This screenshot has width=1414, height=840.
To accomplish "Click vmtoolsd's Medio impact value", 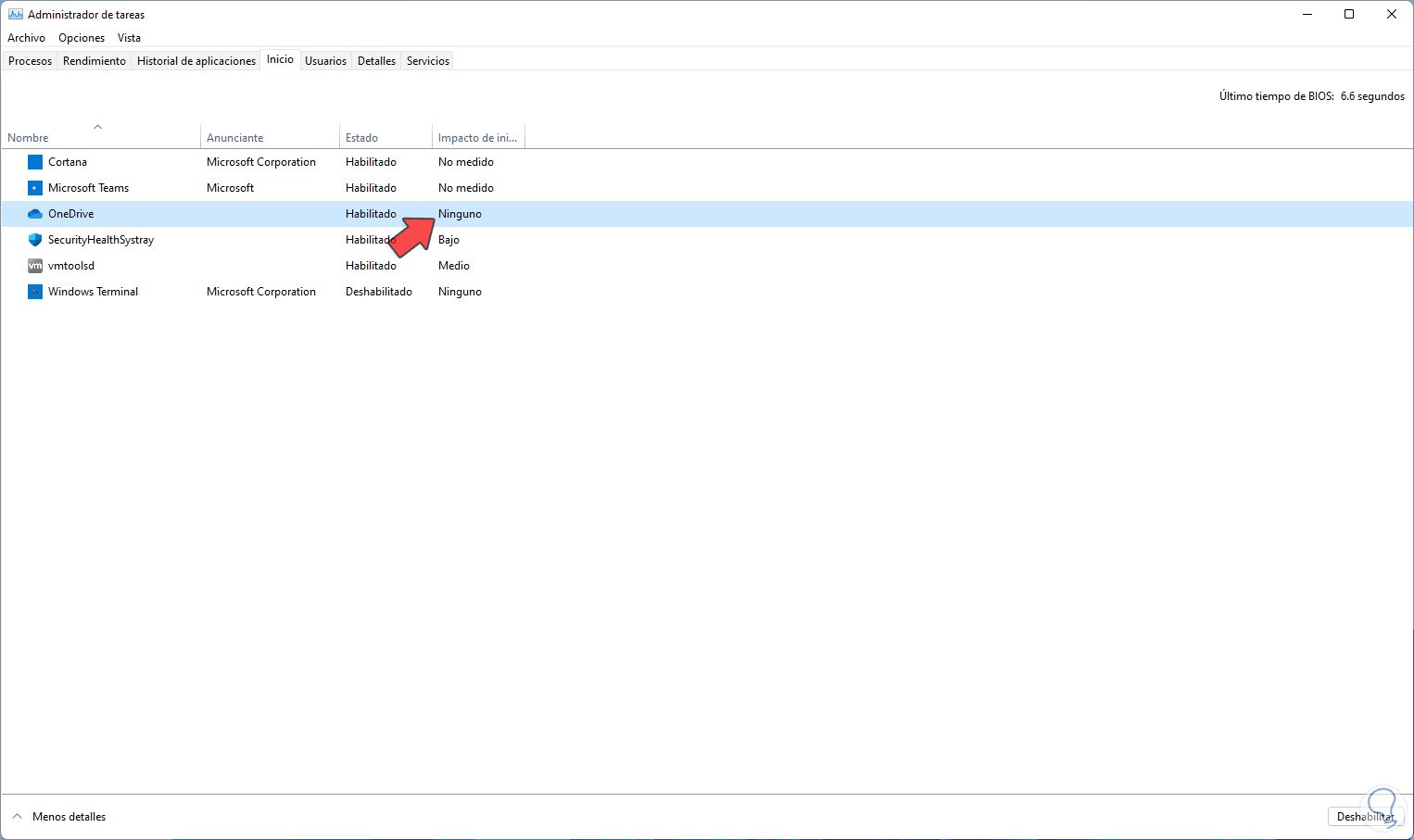I will click(x=454, y=266).
